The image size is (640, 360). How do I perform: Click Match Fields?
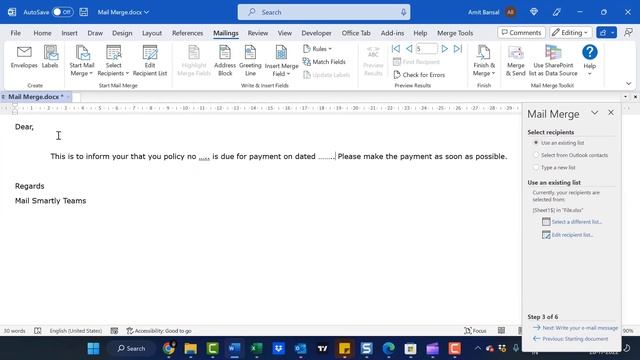[324, 62]
